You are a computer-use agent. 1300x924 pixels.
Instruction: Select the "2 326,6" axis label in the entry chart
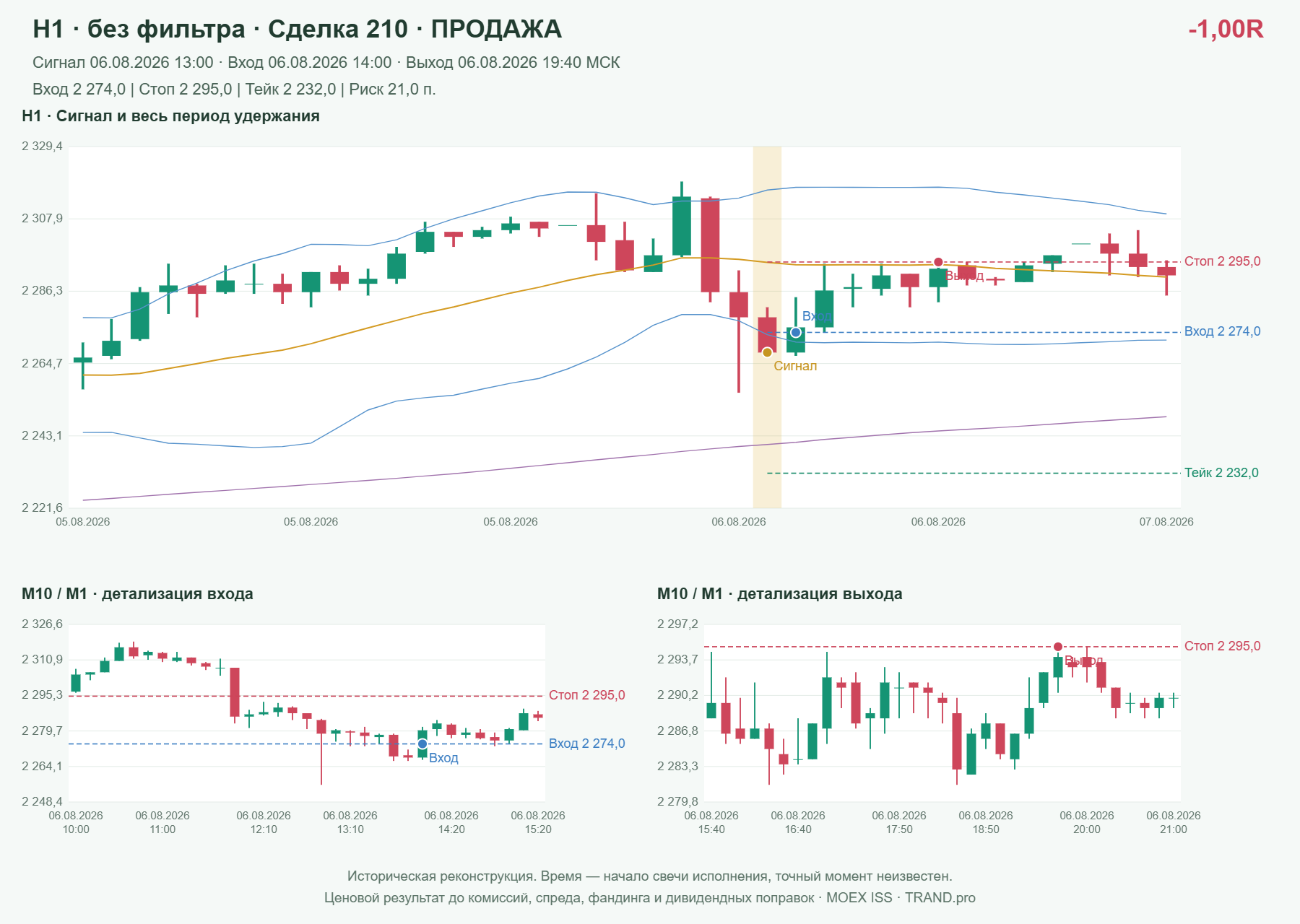(42, 624)
